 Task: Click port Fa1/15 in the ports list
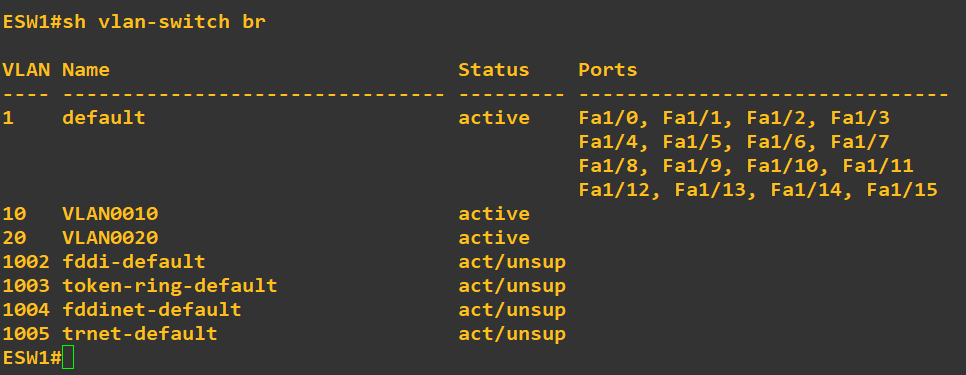point(902,190)
